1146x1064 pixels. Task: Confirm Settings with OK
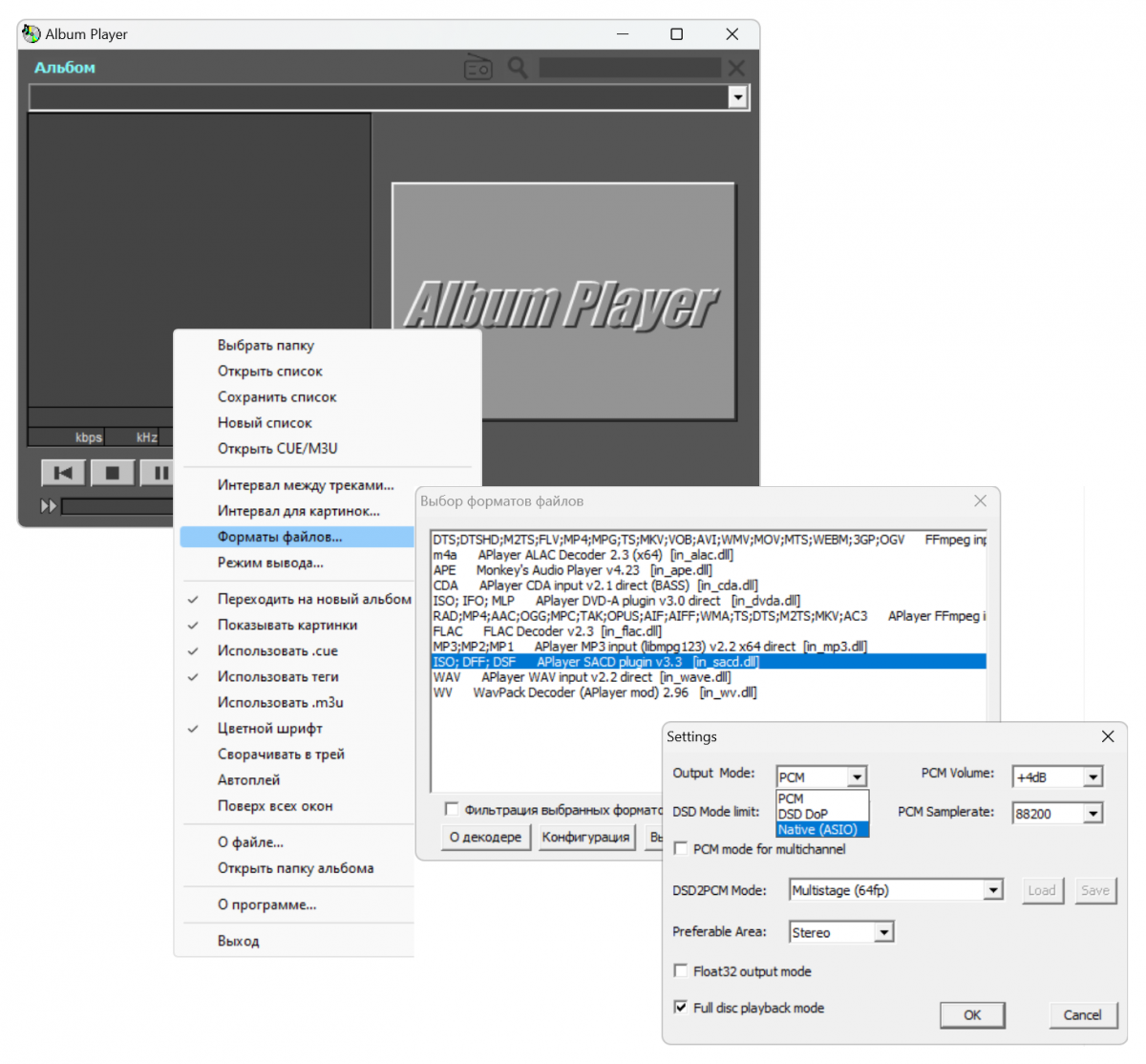point(972,1014)
